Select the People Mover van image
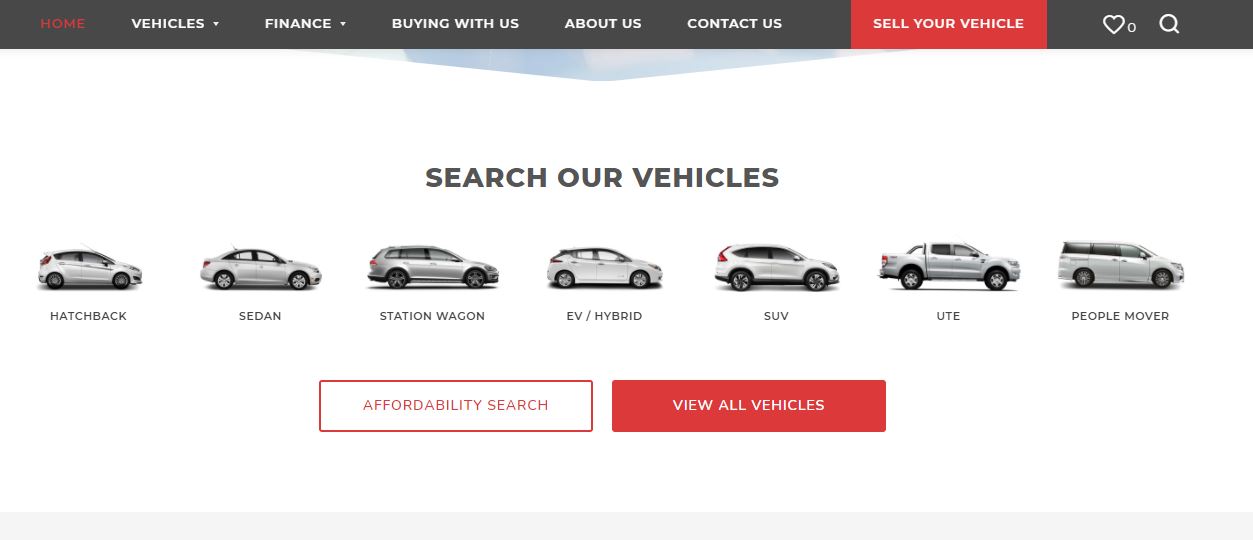Viewport: 1253px width, 540px height. click(1120, 266)
